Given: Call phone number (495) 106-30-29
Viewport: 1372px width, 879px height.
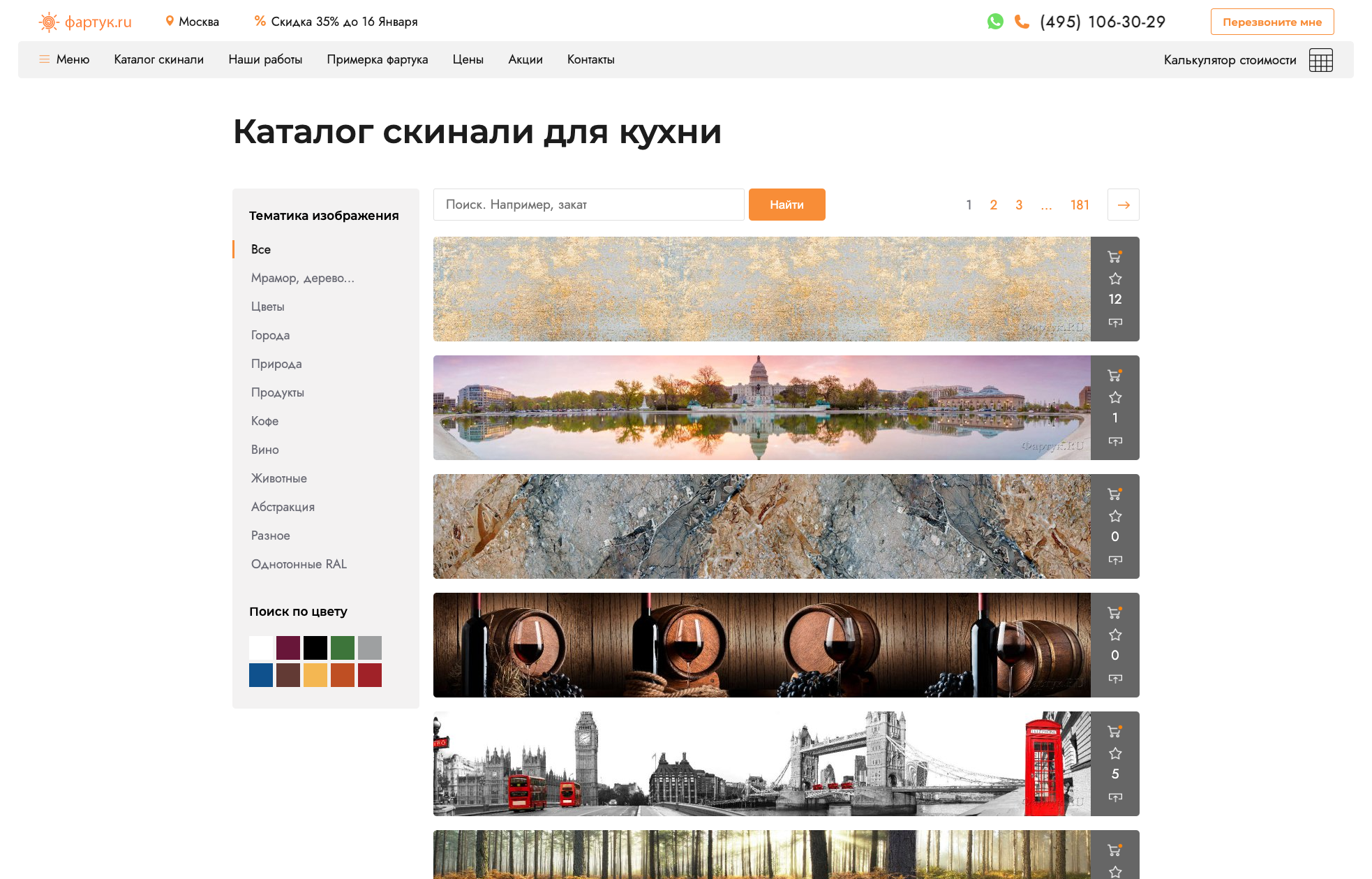Looking at the screenshot, I should [x=1102, y=22].
